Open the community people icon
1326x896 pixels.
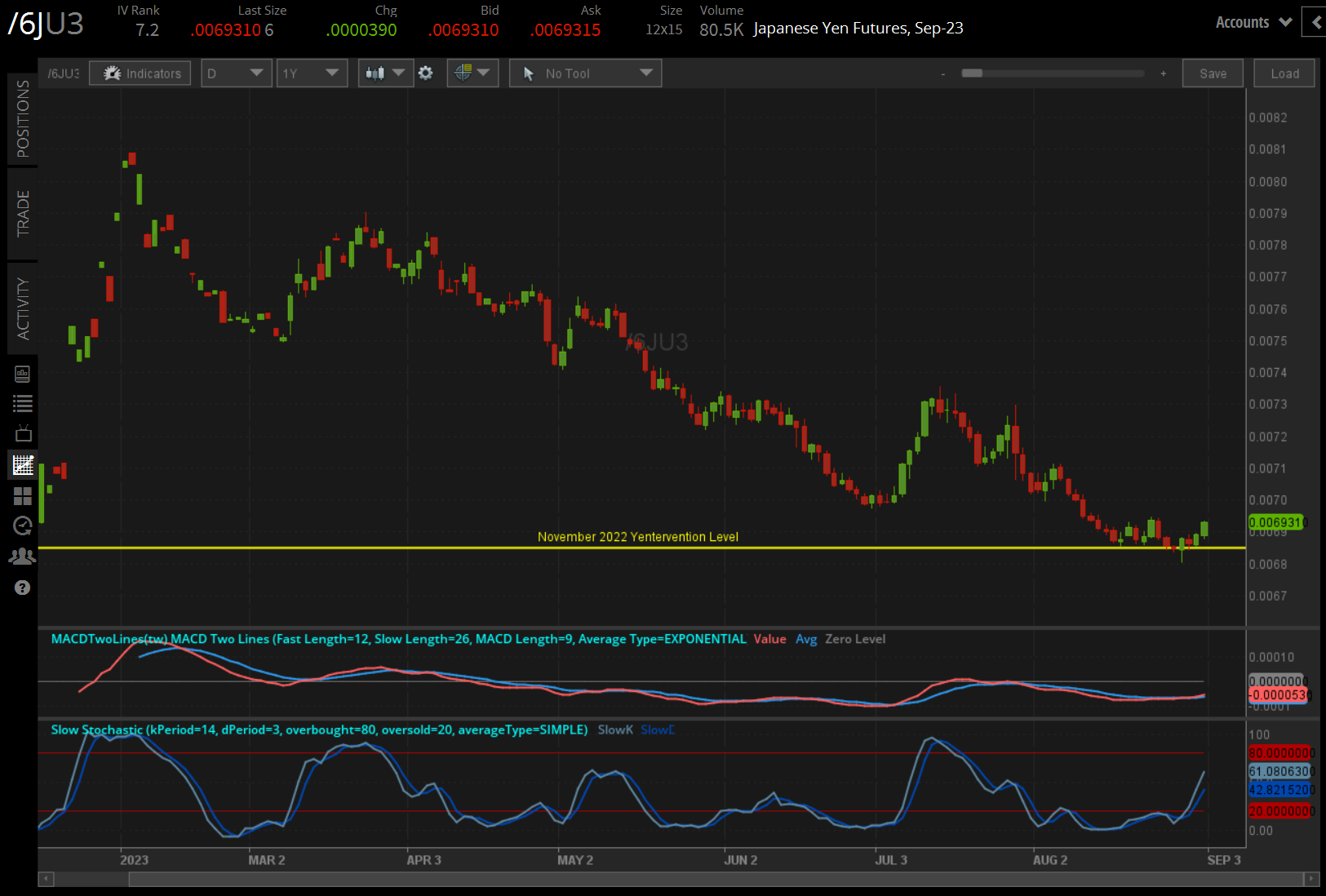[23, 557]
